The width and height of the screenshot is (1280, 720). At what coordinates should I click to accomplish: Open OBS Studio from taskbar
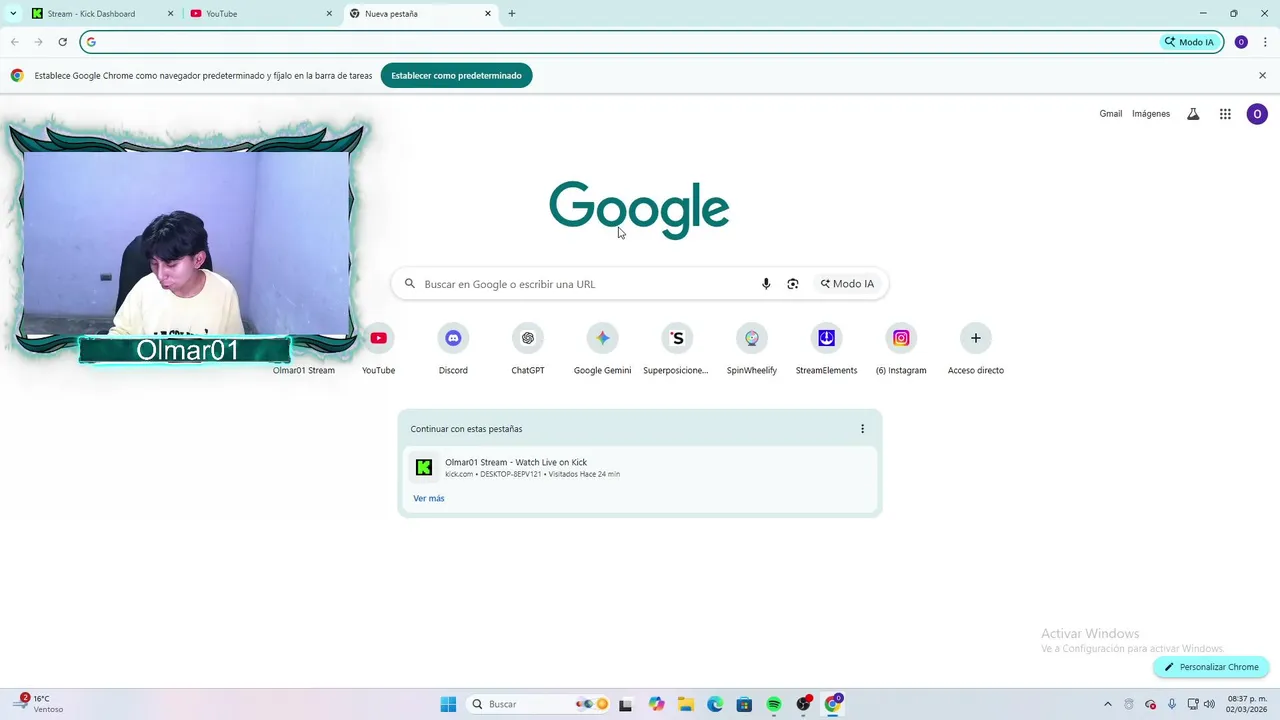(803, 704)
